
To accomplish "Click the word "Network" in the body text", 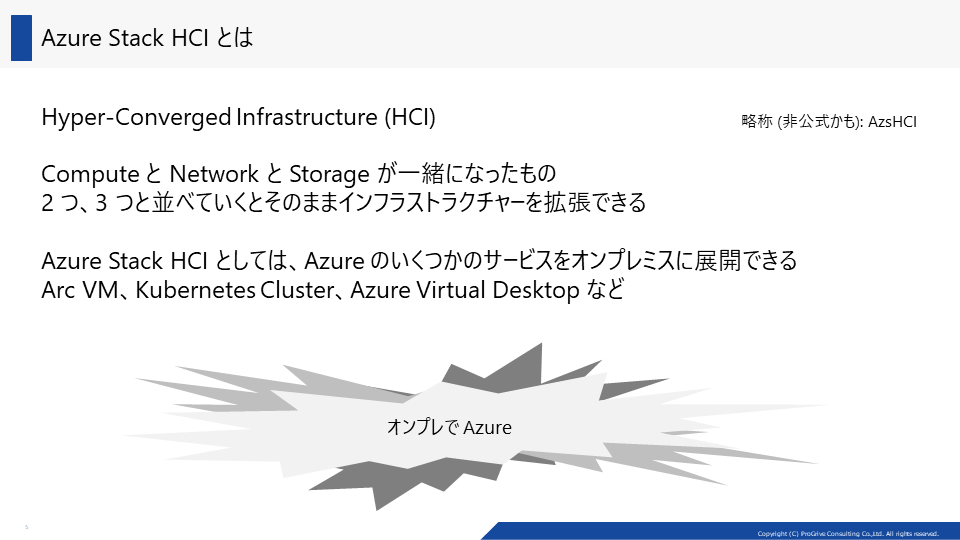I will point(214,174).
